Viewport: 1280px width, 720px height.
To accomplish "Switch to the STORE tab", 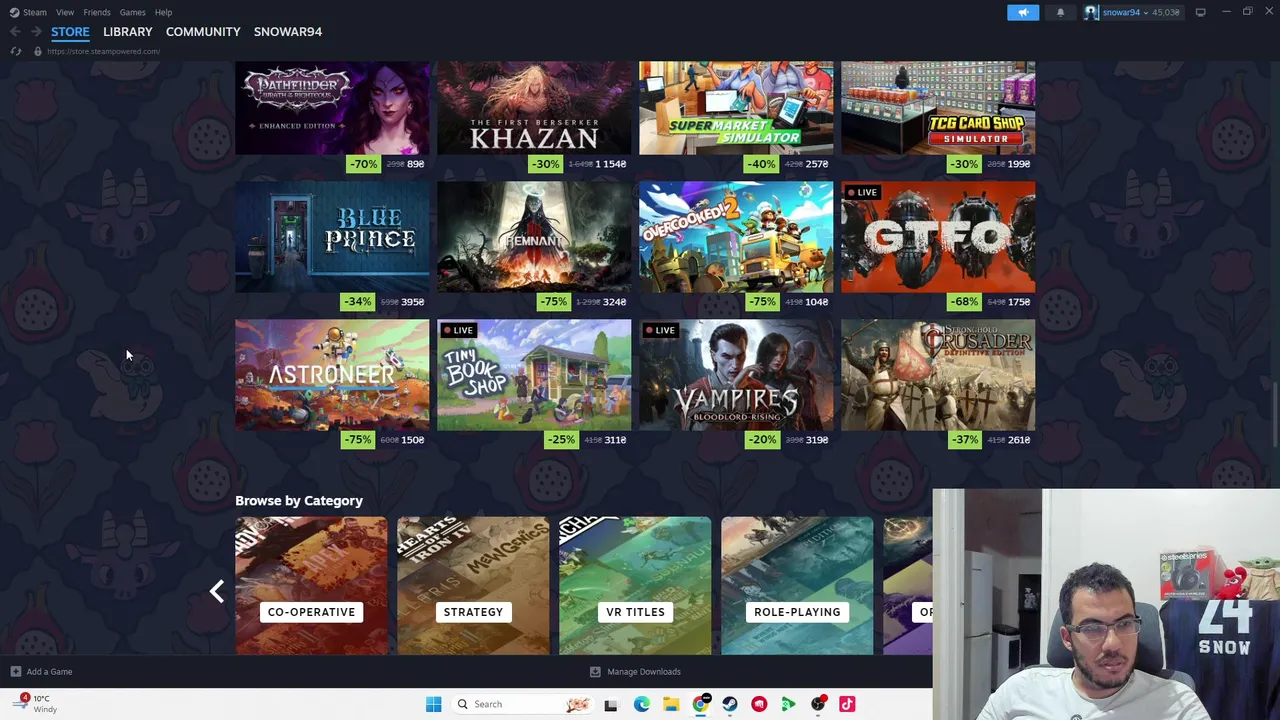I will 70,32.
